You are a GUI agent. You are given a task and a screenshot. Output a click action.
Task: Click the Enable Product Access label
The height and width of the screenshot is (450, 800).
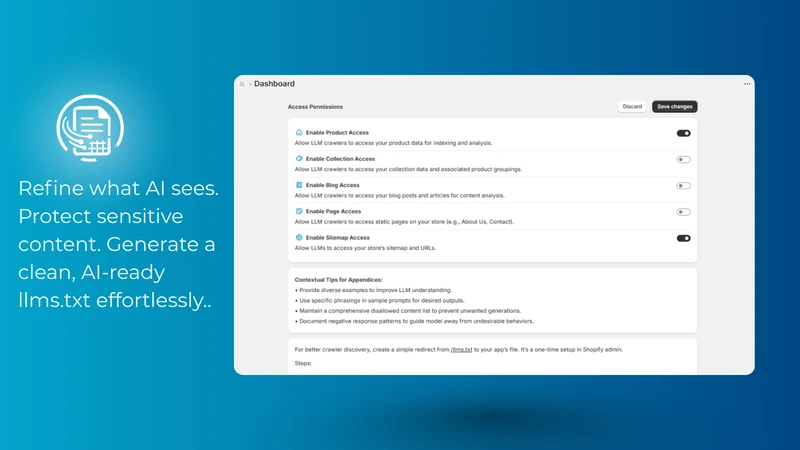click(x=337, y=133)
